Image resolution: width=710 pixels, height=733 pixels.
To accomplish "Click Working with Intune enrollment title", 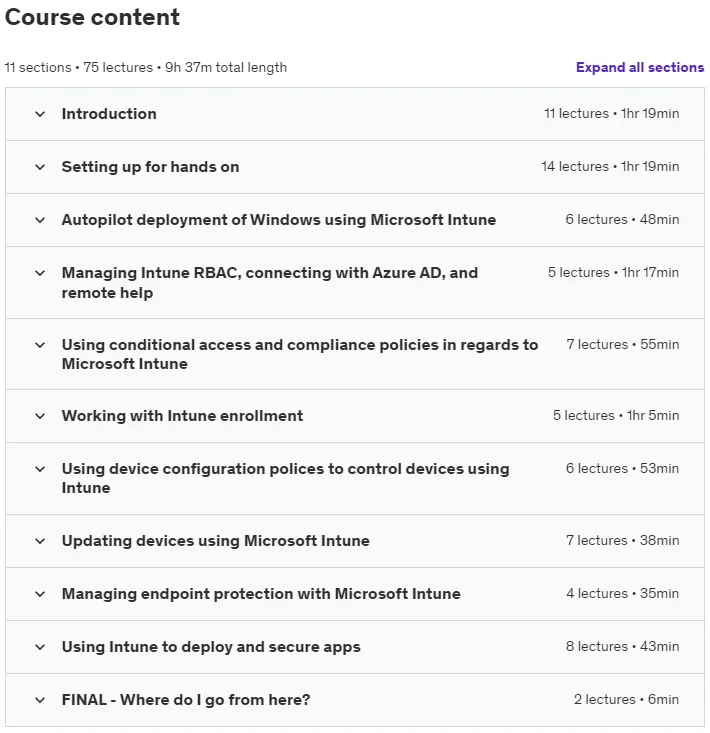I will tap(182, 416).
